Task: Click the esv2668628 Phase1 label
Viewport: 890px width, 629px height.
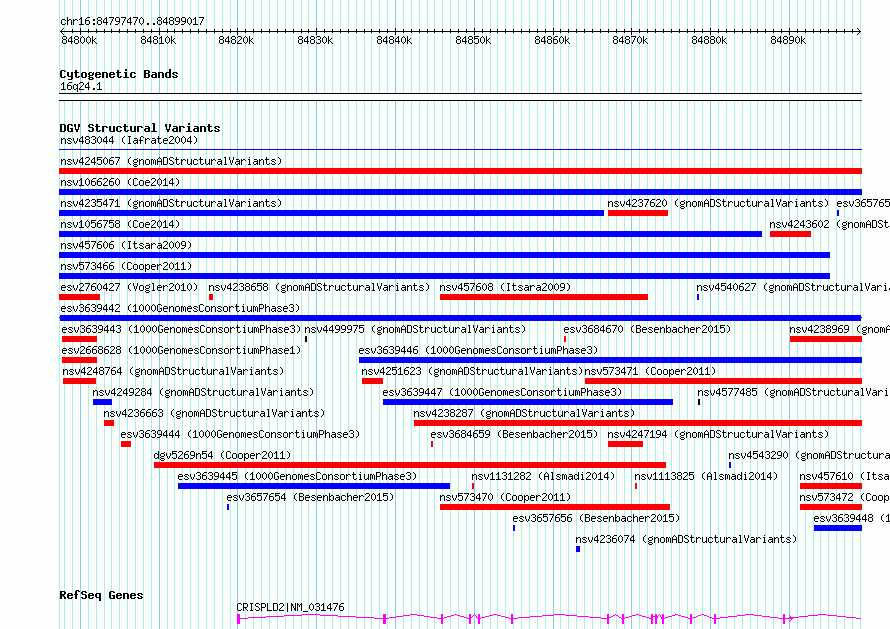Action: (181, 350)
